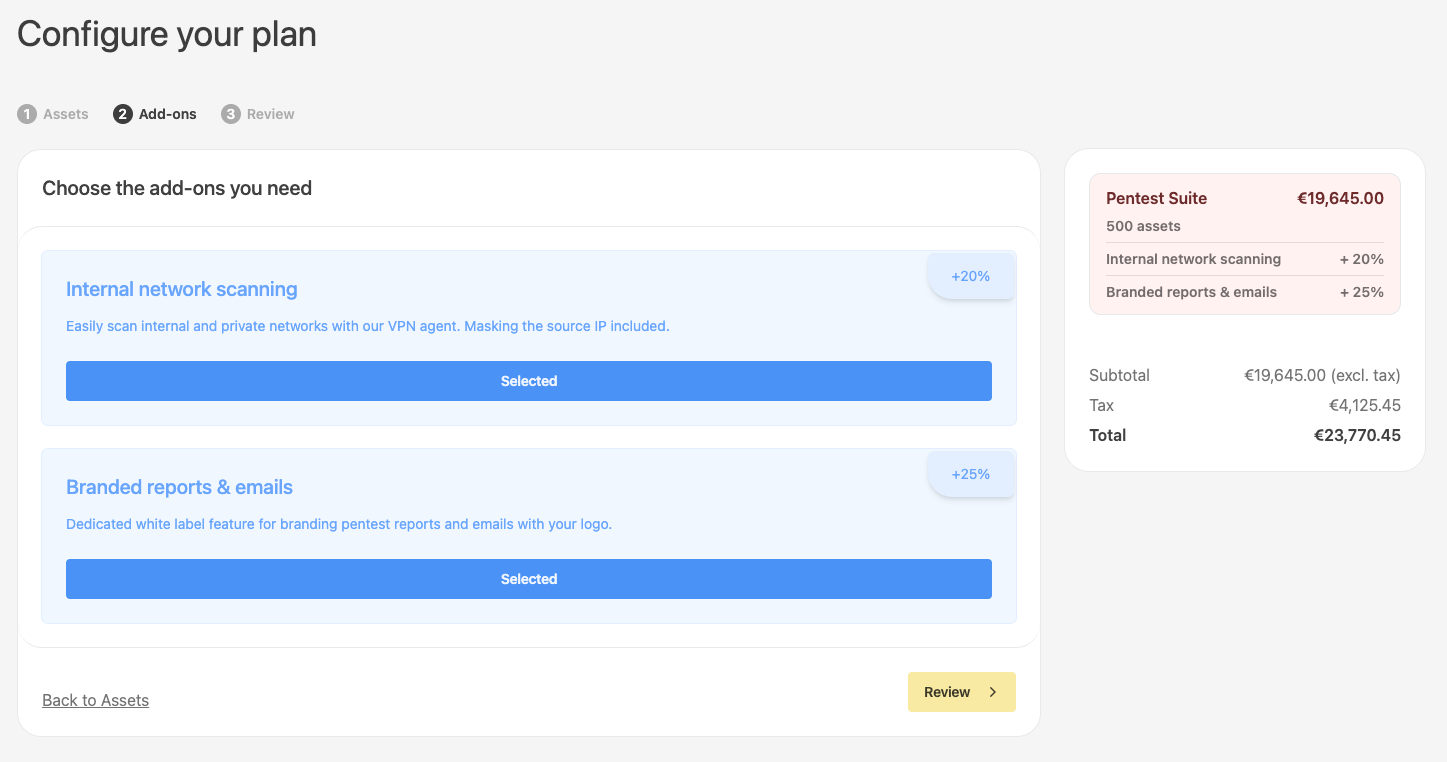Click the white label feature description
The image size is (1447, 762).
tap(339, 524)
